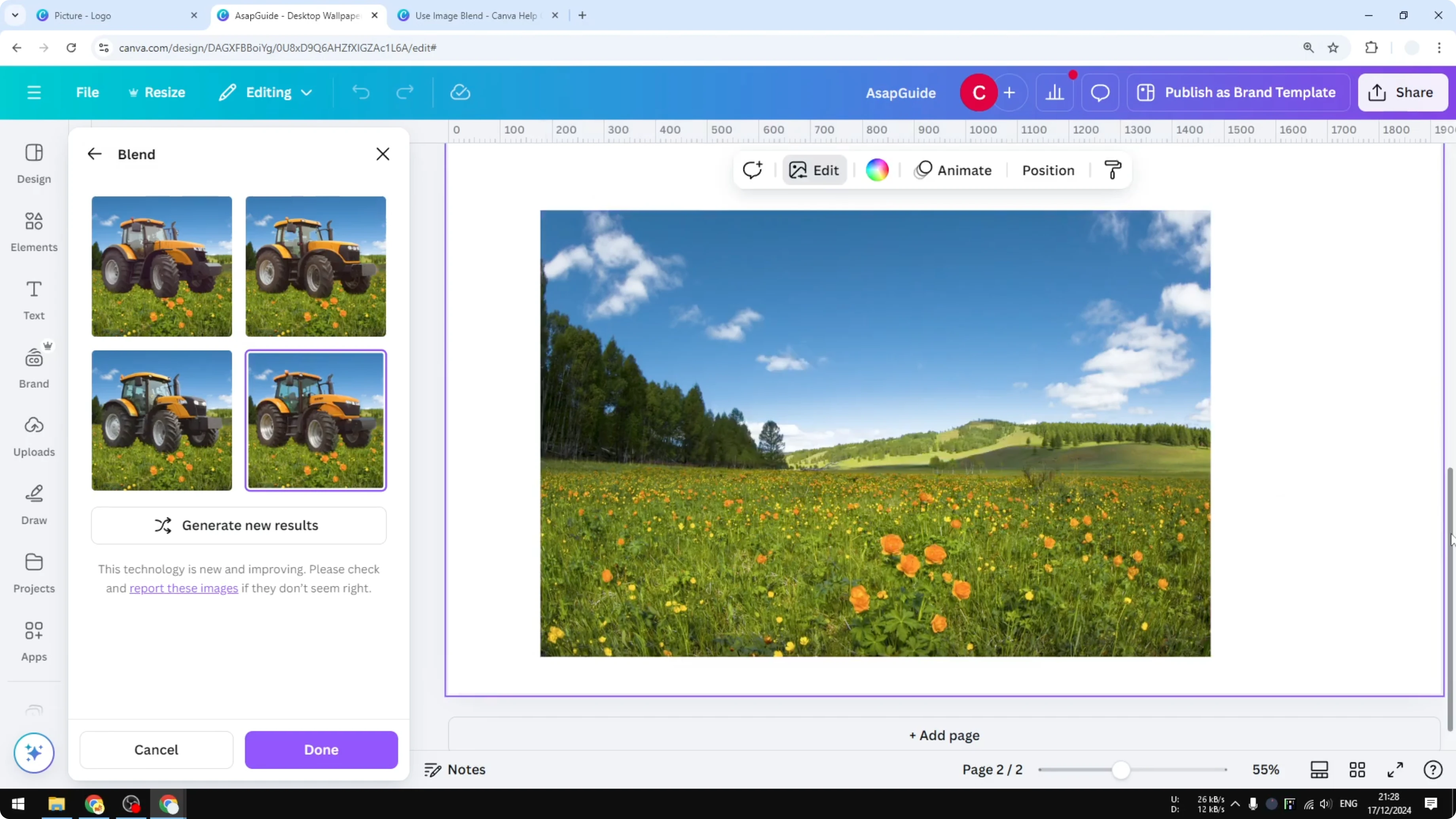This screenshot has height=819, width=1456.
Task: Open the report these images link
Action: 182,588
